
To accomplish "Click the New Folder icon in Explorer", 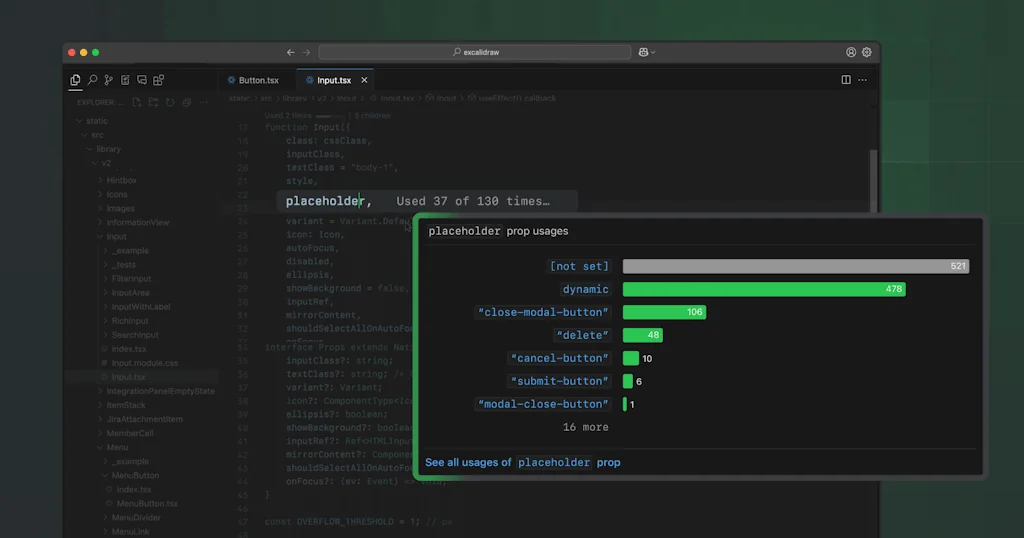I will pos(153,102).
